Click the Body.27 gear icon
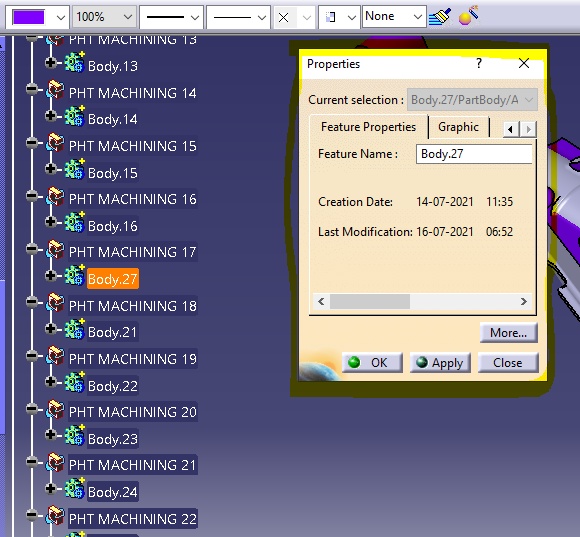Image resolution: width=580 pixels, height=537 pixels. coord(75,274)
